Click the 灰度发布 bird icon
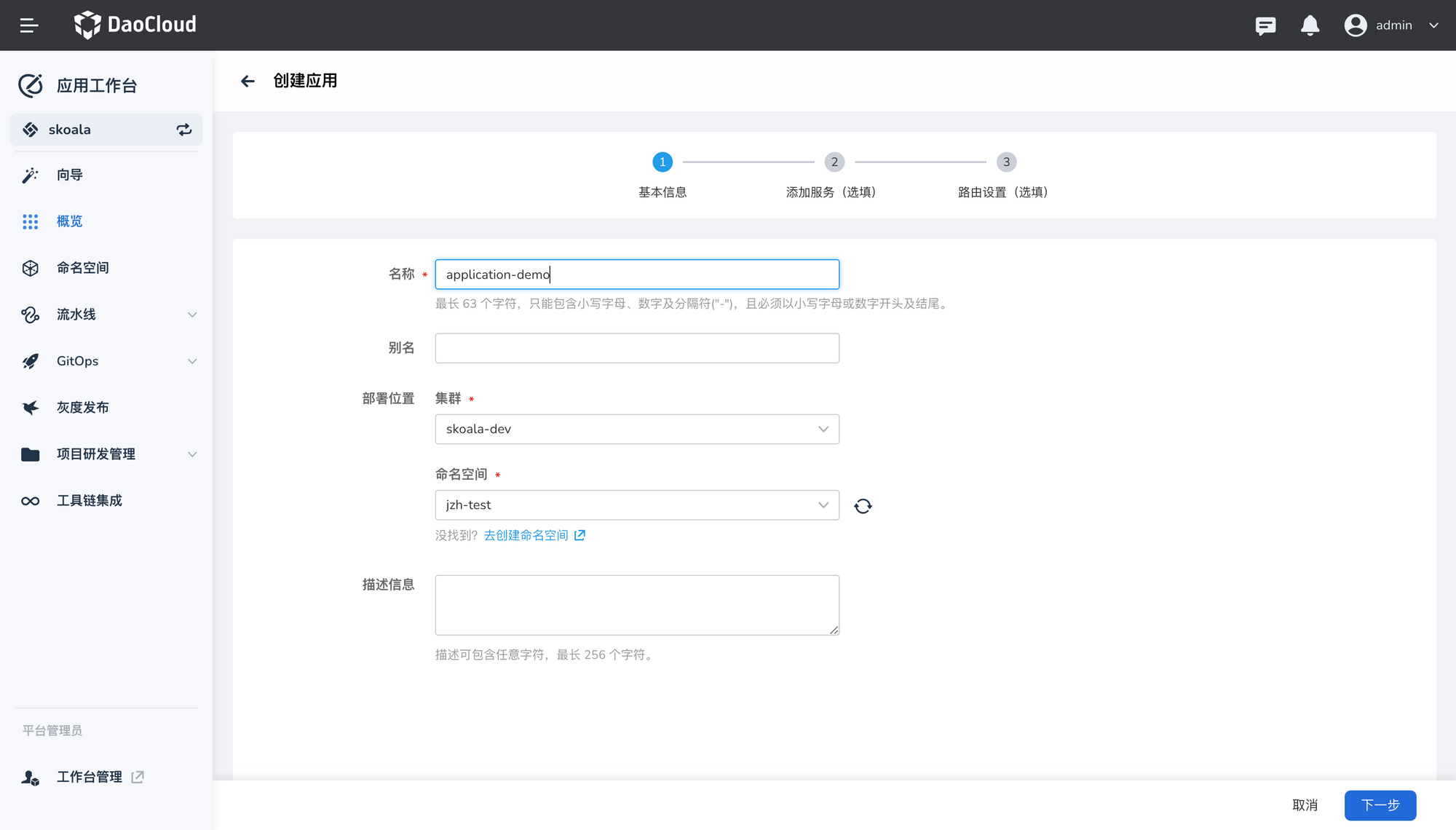 coord(30,408)
